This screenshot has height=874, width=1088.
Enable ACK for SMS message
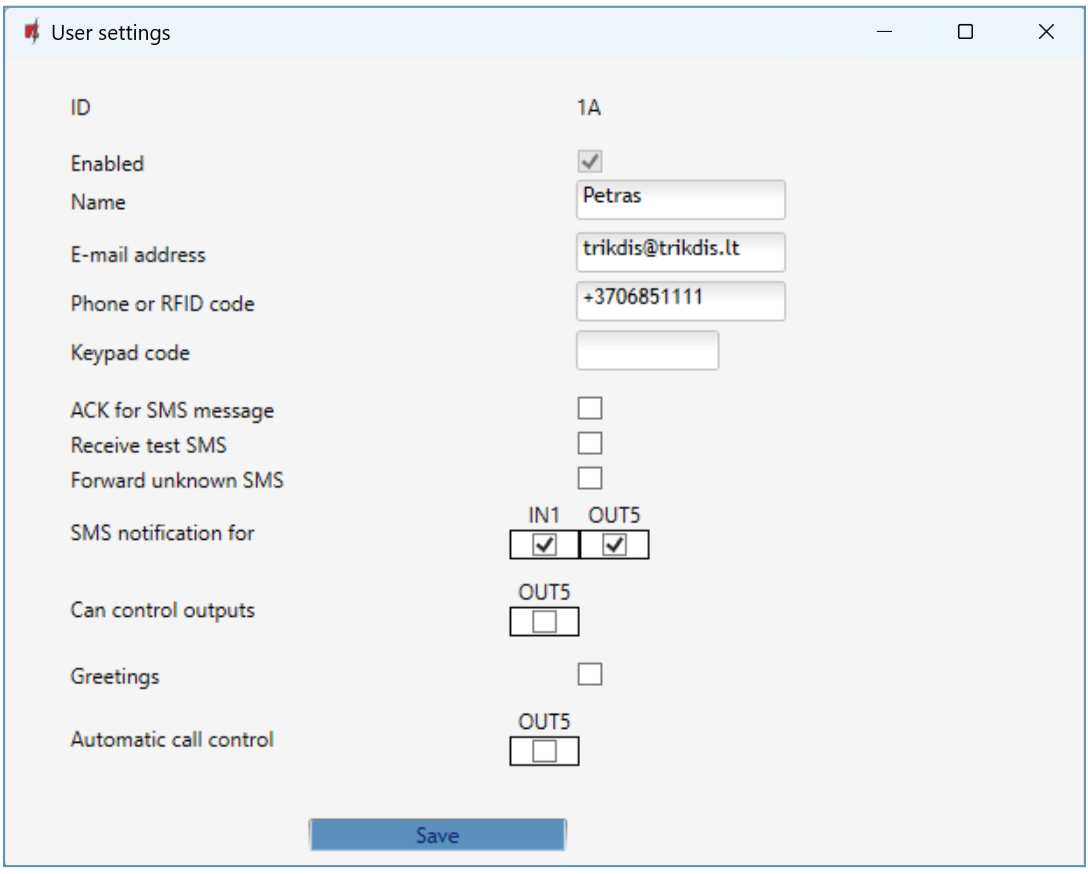590,408
